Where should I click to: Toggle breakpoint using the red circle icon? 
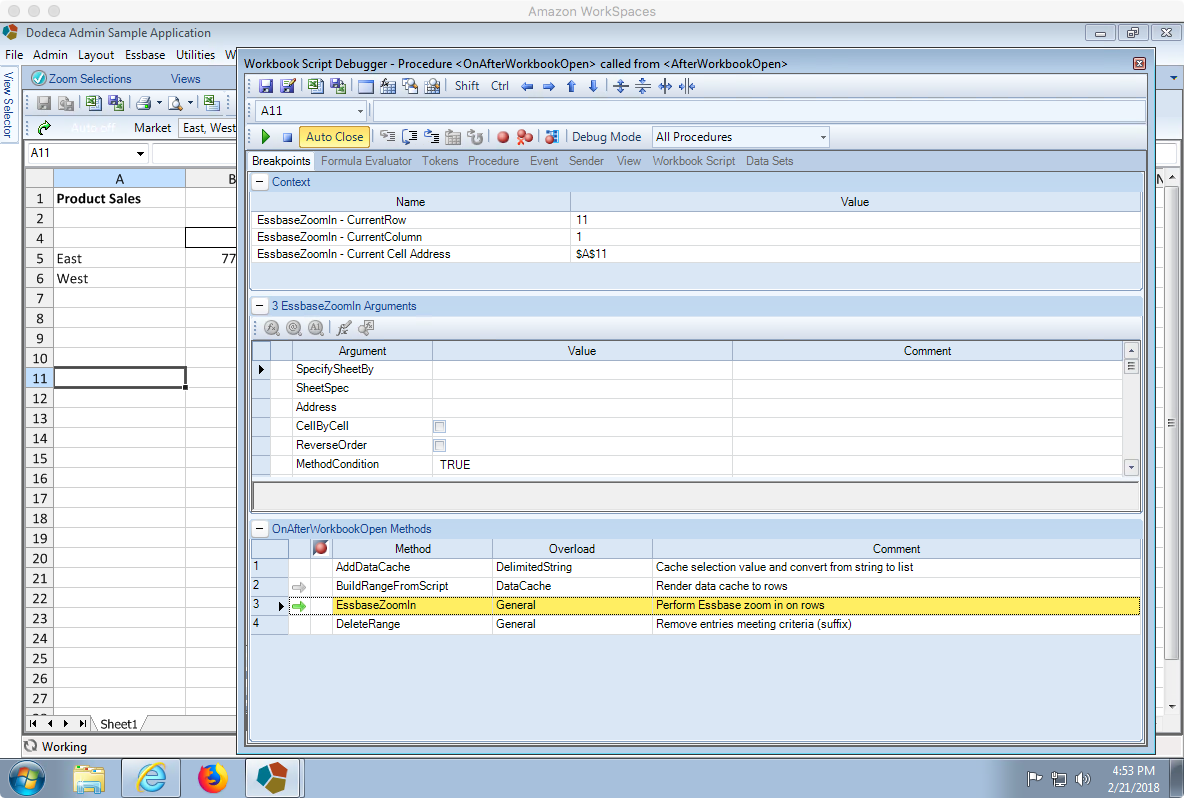(503, 137)
